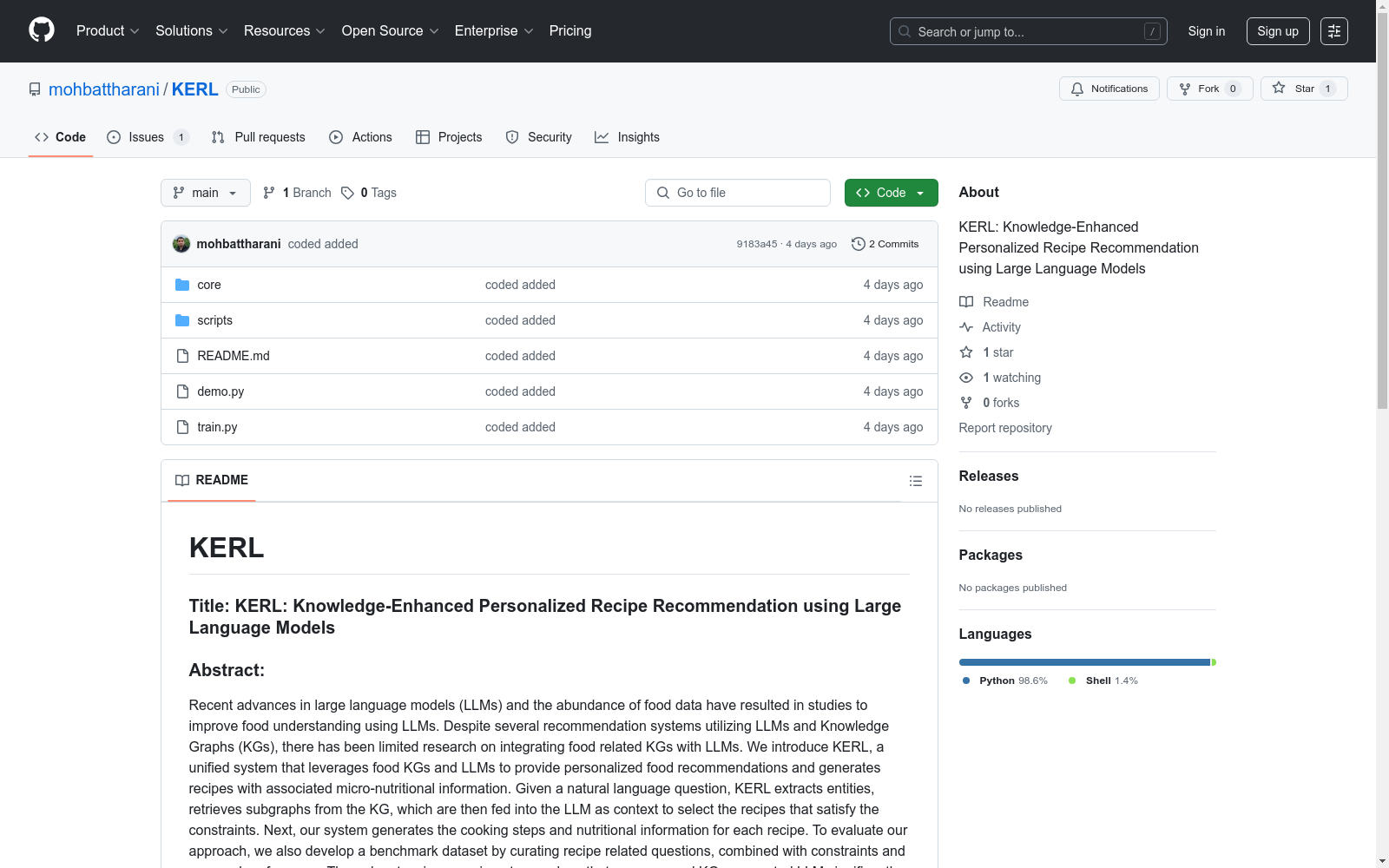The width and height of the screenshot is (1389, 868).
Task: Click the Python 98.6% language link
Action: pyautogui.click(x=1005, y=681)
